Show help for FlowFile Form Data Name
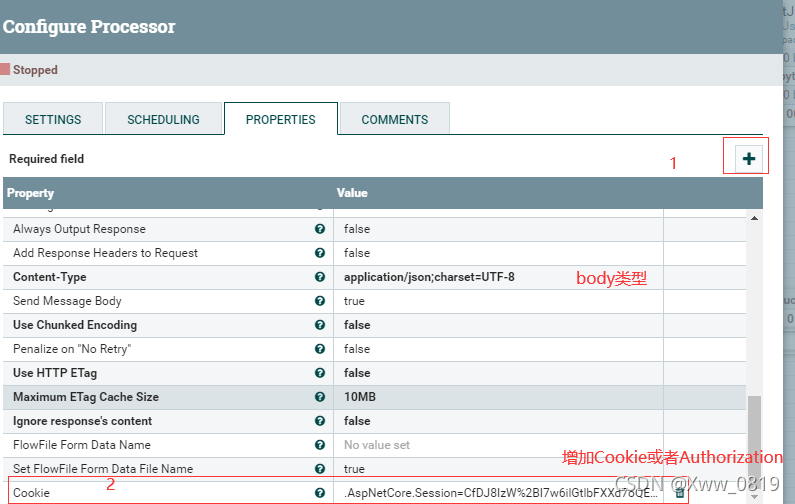This screenshot has height=504, width=795. coord(319,445)
